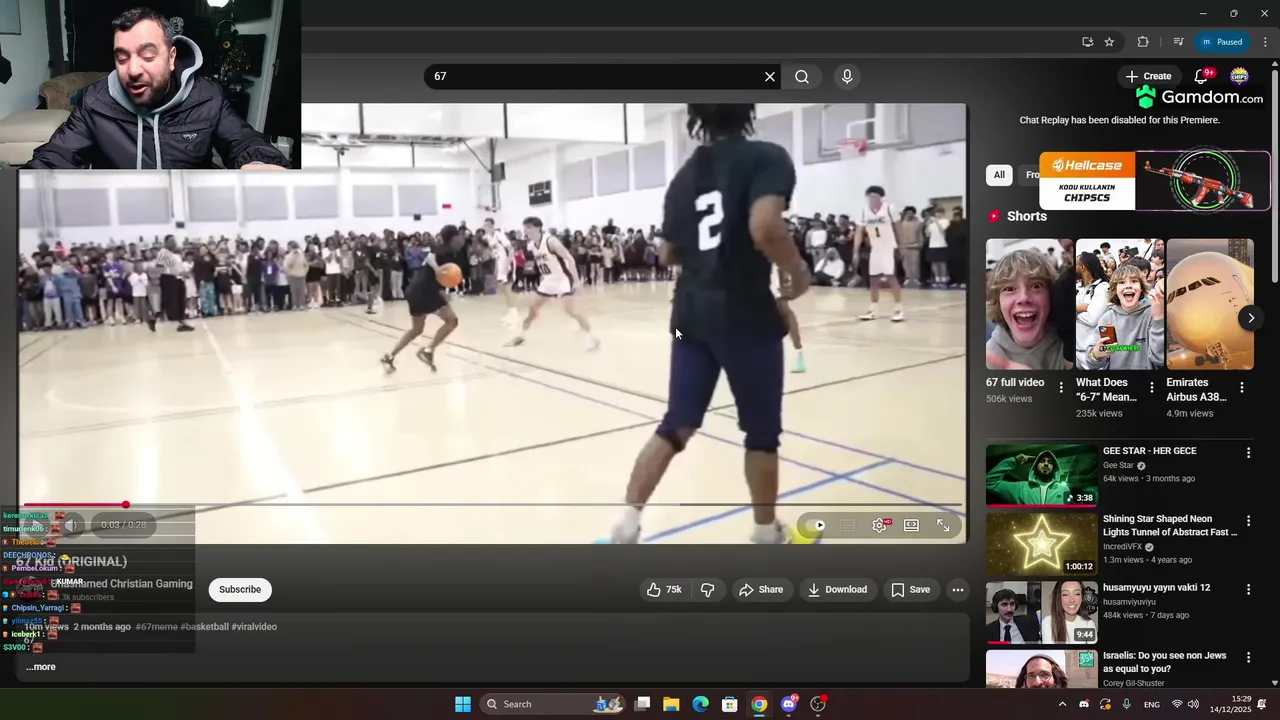Open Chrome media controls
The image size is (1280, 720).
[1178, 42]
